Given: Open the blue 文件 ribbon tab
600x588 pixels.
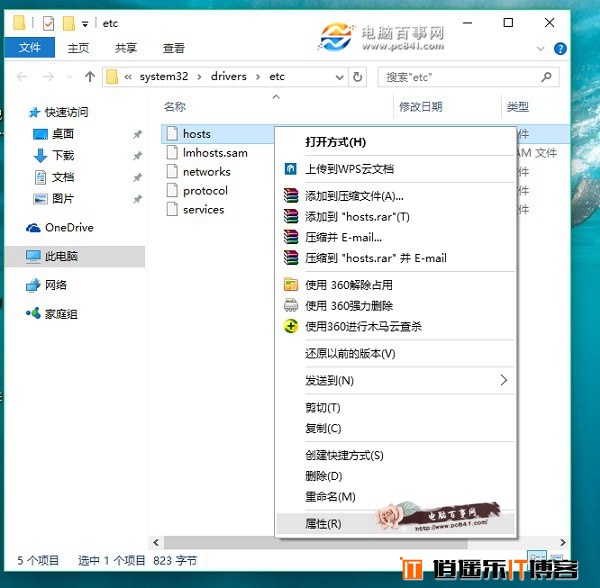Looking at the screenshot, I should (30, 47).
